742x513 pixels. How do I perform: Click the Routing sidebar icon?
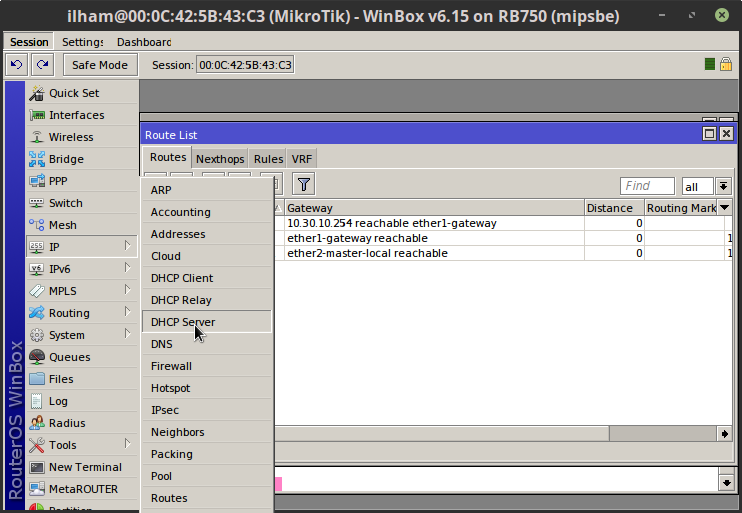[36, 313]
